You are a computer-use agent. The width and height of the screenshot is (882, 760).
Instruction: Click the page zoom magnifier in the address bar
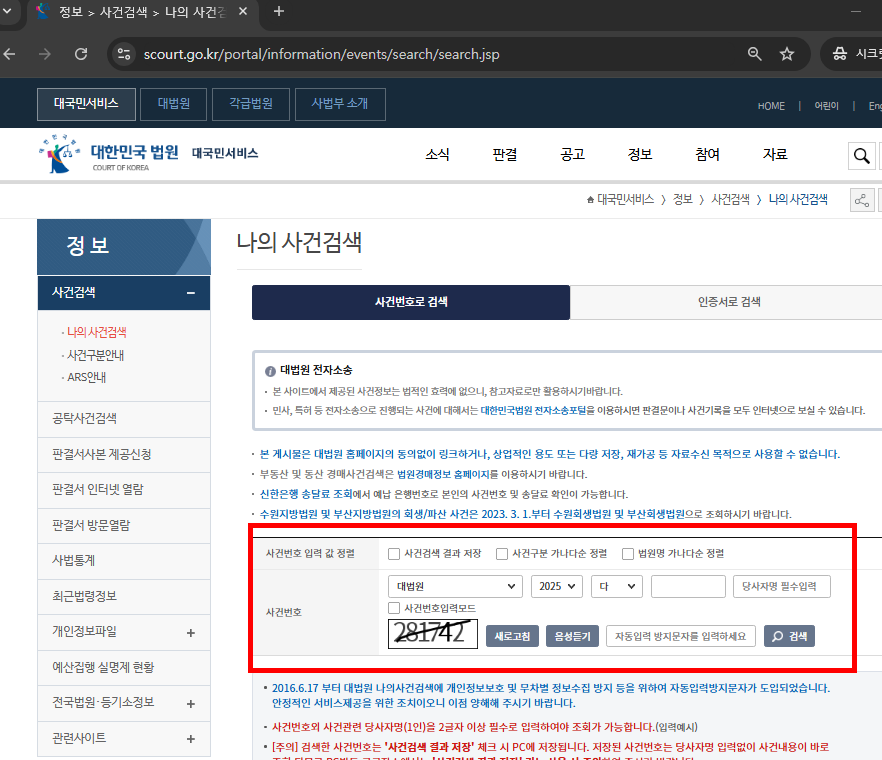pyautogui.click(x=754, y=54)
